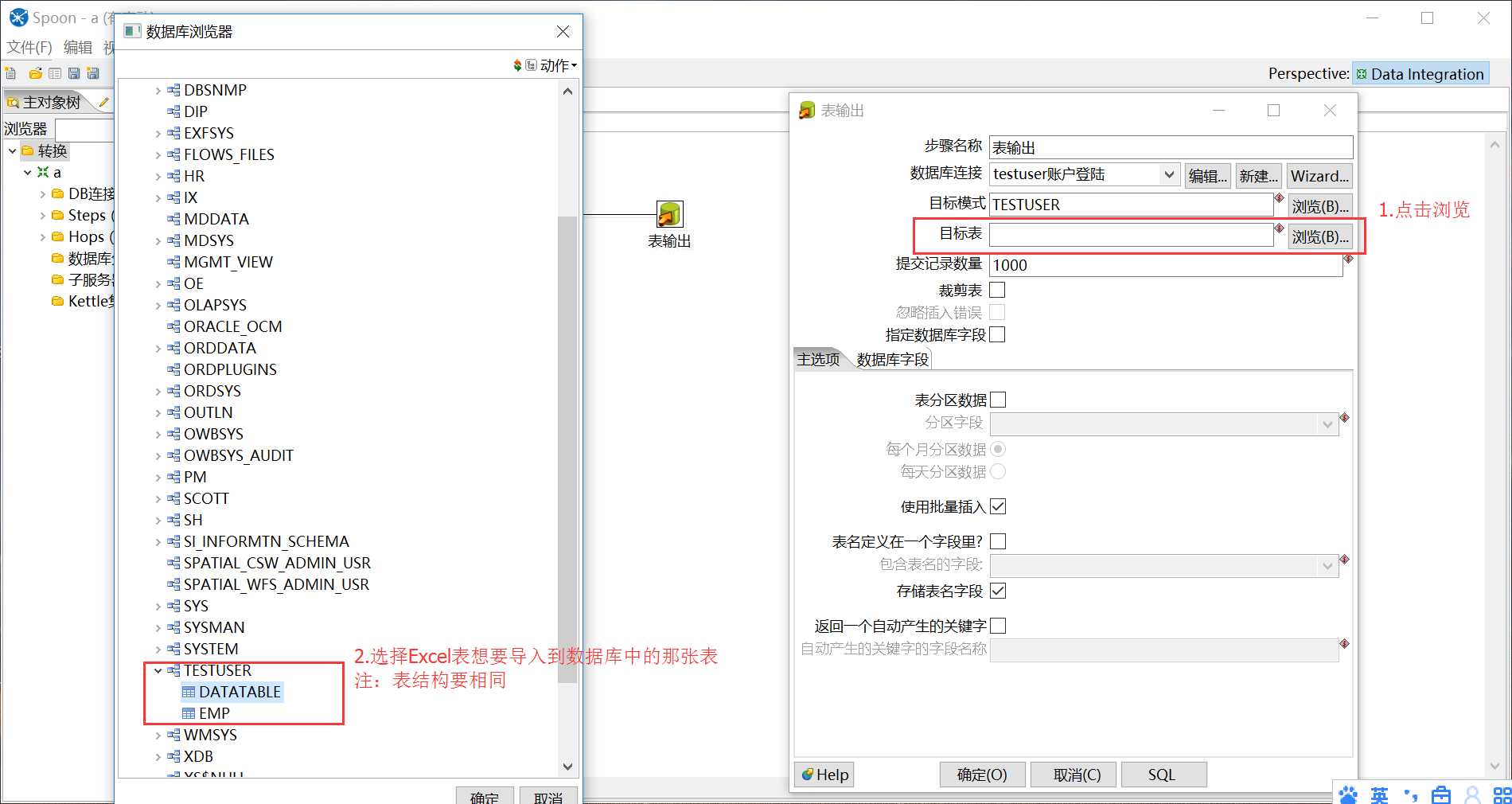Select the DATATABLE table icon
Image resolution: width=1512 pixels, height=804 pixels.
189,692
